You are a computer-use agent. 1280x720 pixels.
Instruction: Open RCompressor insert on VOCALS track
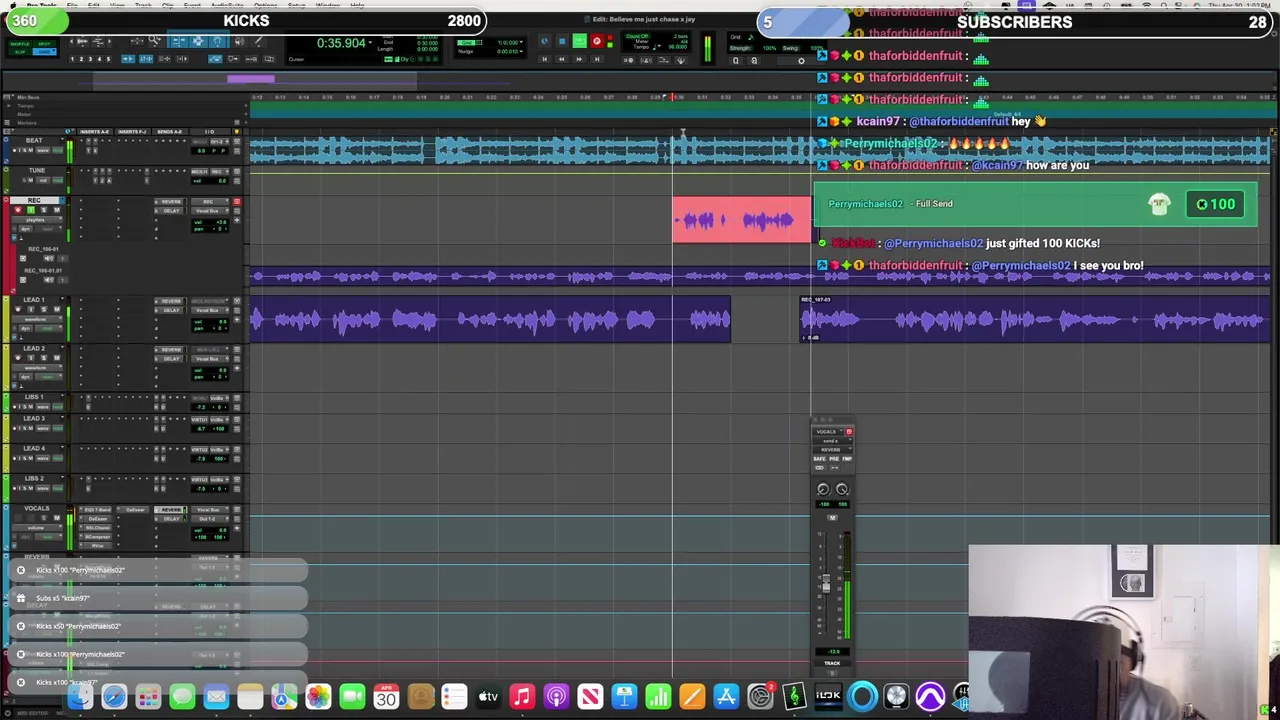pos(96,536)
